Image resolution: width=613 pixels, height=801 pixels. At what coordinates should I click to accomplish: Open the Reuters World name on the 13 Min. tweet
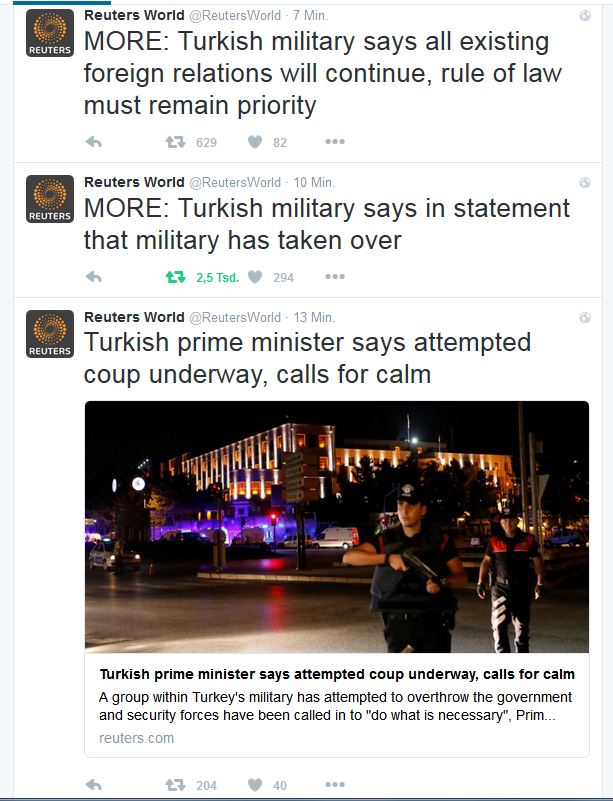134,317
